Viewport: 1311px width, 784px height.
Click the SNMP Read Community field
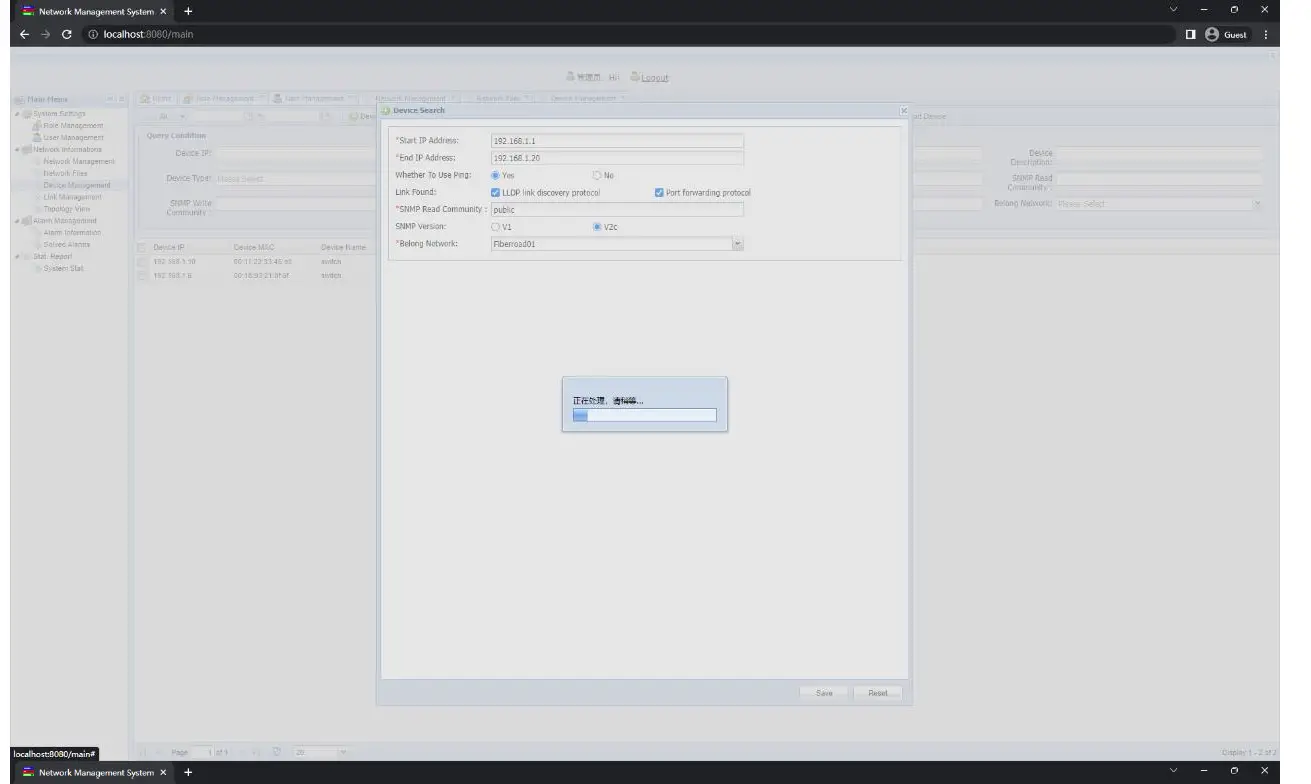pos(617,210)
